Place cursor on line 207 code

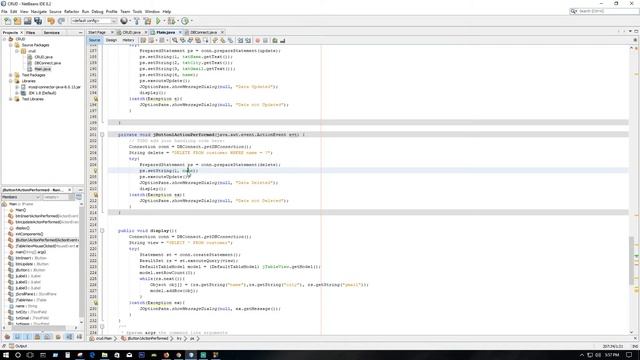coord(169,171)
